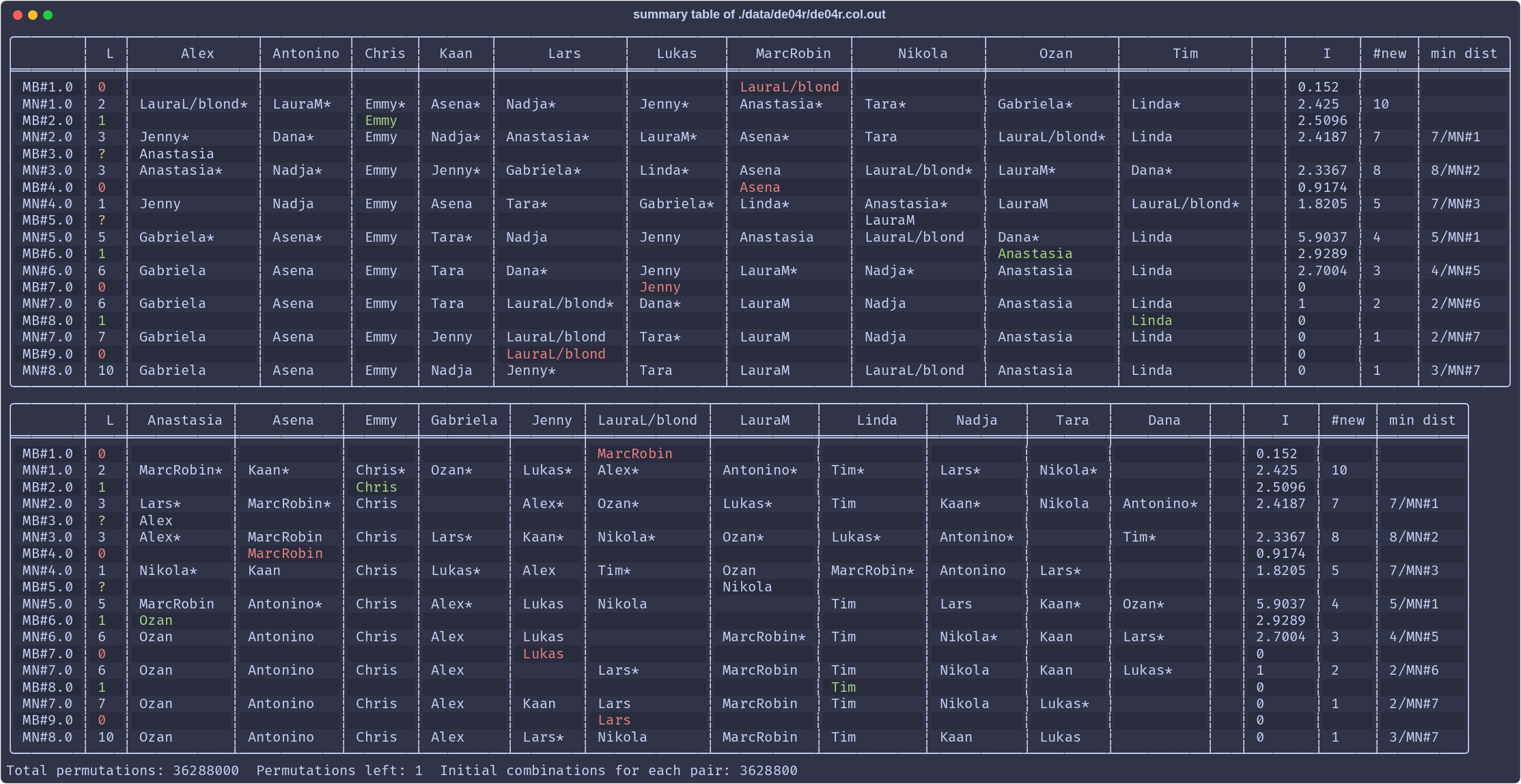The width and height of the screenshot is (1521, 784).
Task: Click the green 'Linda' cell in MB#8.0 row
Action: click(x=1152, y=320)
